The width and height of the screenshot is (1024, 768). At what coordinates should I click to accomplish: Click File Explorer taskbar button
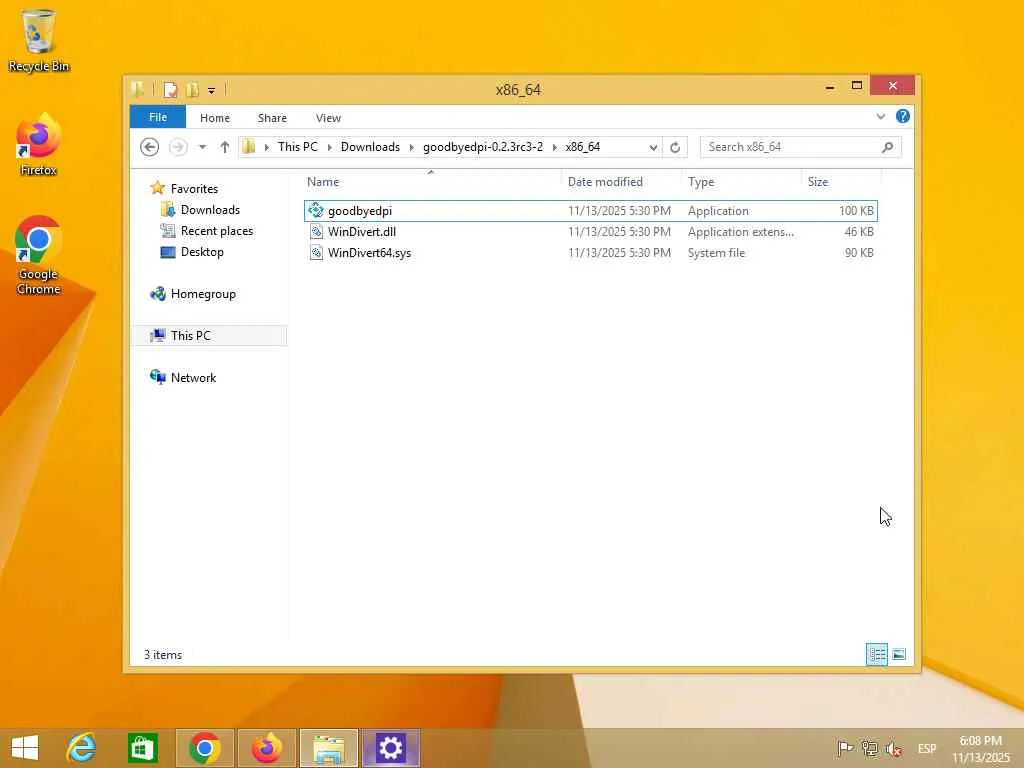tap(328, 748)
